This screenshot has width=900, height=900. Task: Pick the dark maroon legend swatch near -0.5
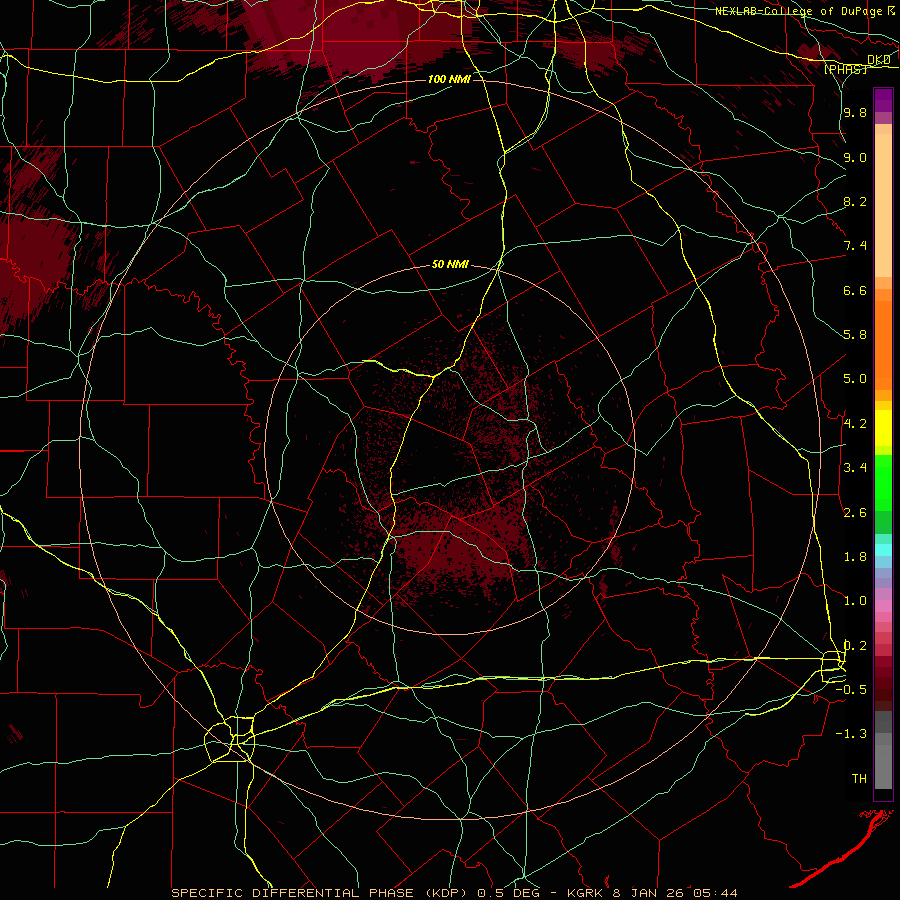coord(883,694)
